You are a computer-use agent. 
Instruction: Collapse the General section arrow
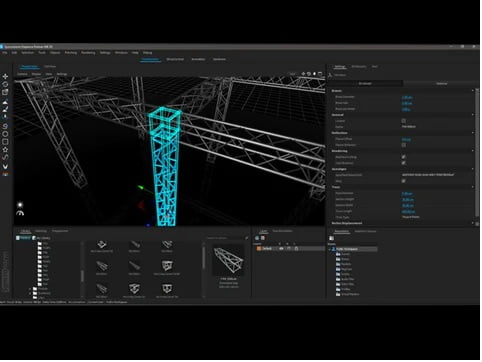tap(473, 115)
